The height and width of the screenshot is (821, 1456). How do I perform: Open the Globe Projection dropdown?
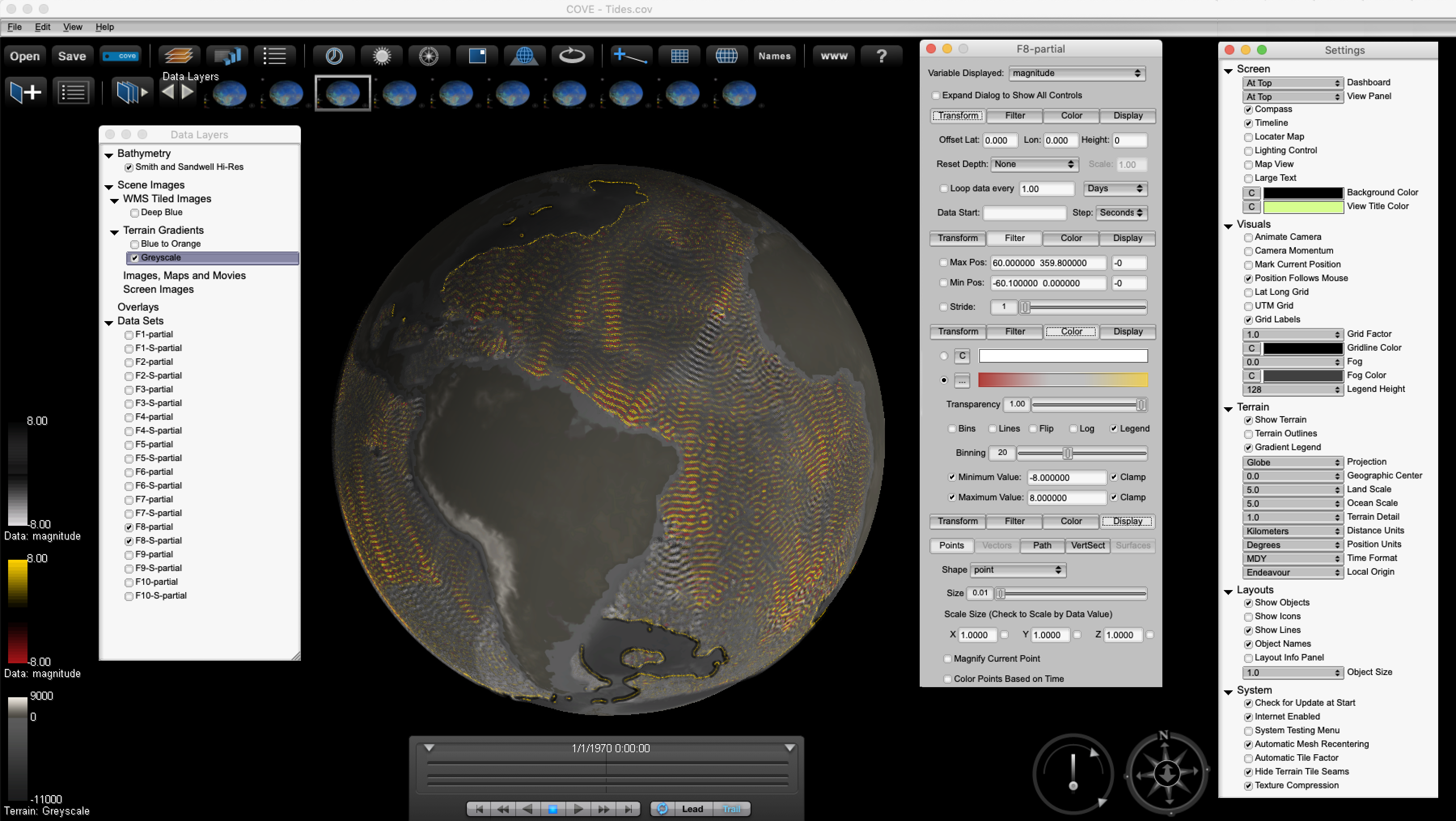1293,462
